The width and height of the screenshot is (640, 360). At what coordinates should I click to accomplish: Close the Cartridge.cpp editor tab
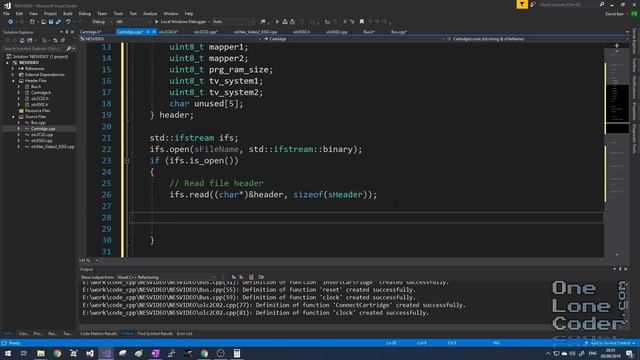tap(154, 31)
